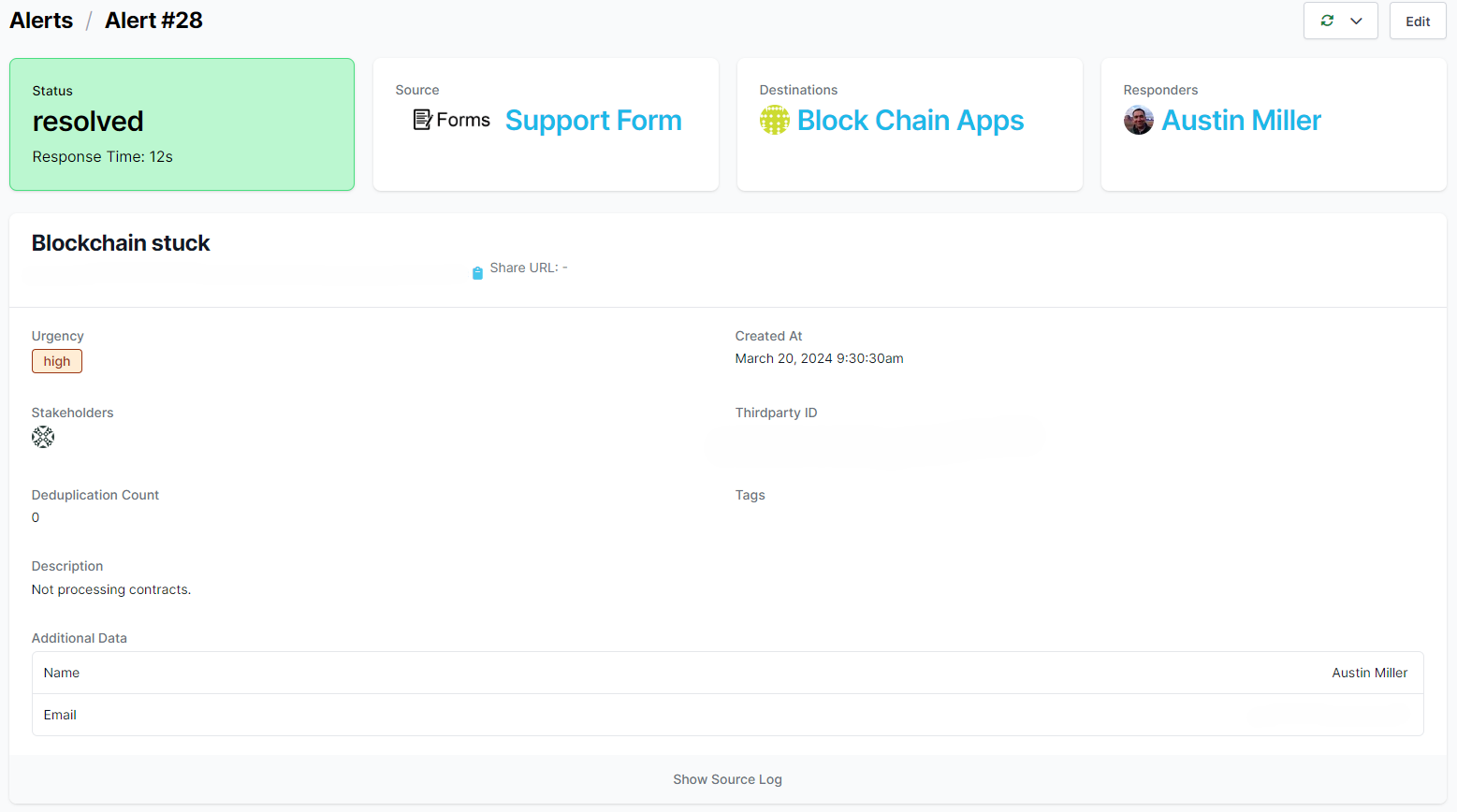Expand the Show Source Log section
Viewport: 1457px width, 812px height.
727,779
